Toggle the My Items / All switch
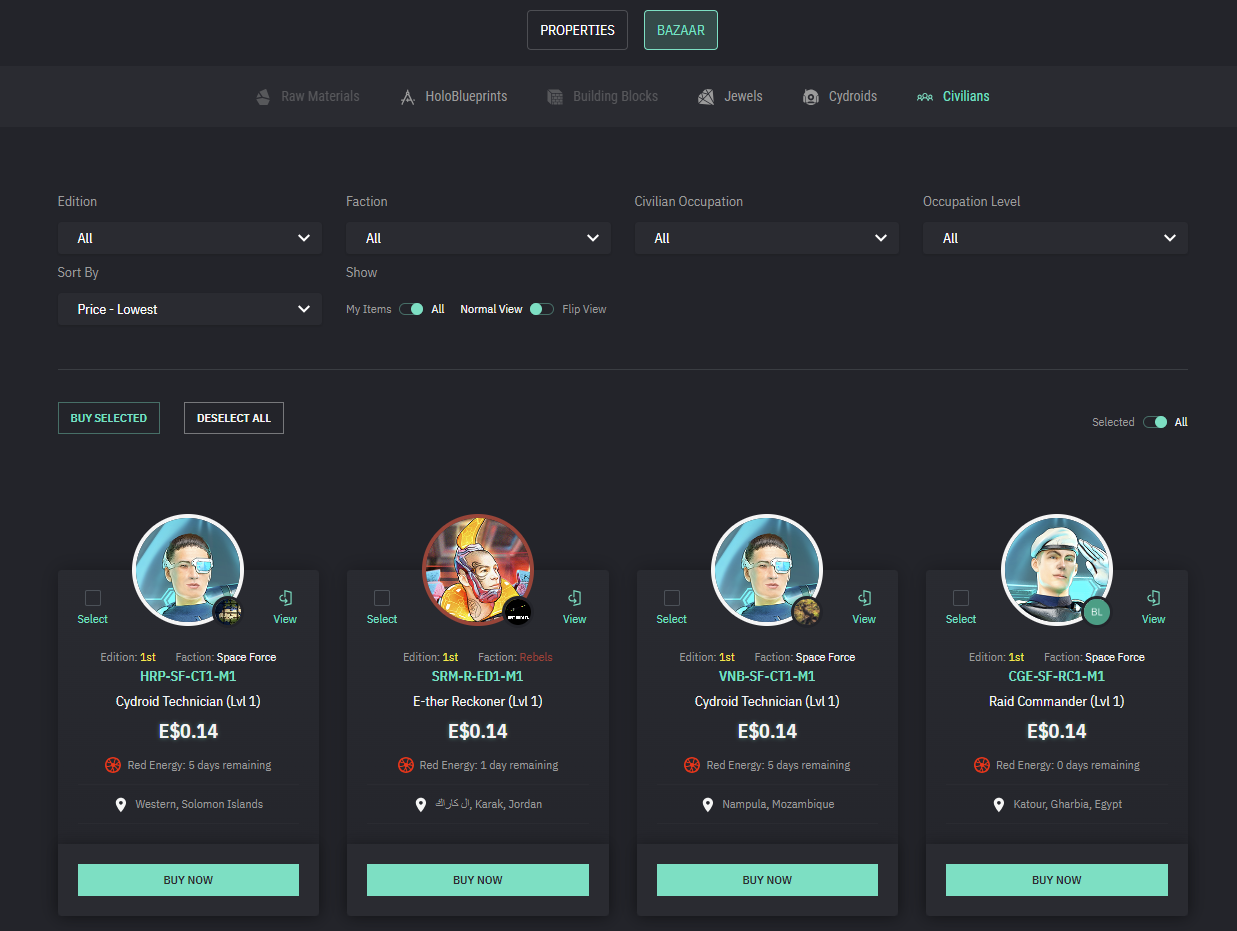Image resolution: width=1237 pixels, height=931 pixels. click(411, 309)
